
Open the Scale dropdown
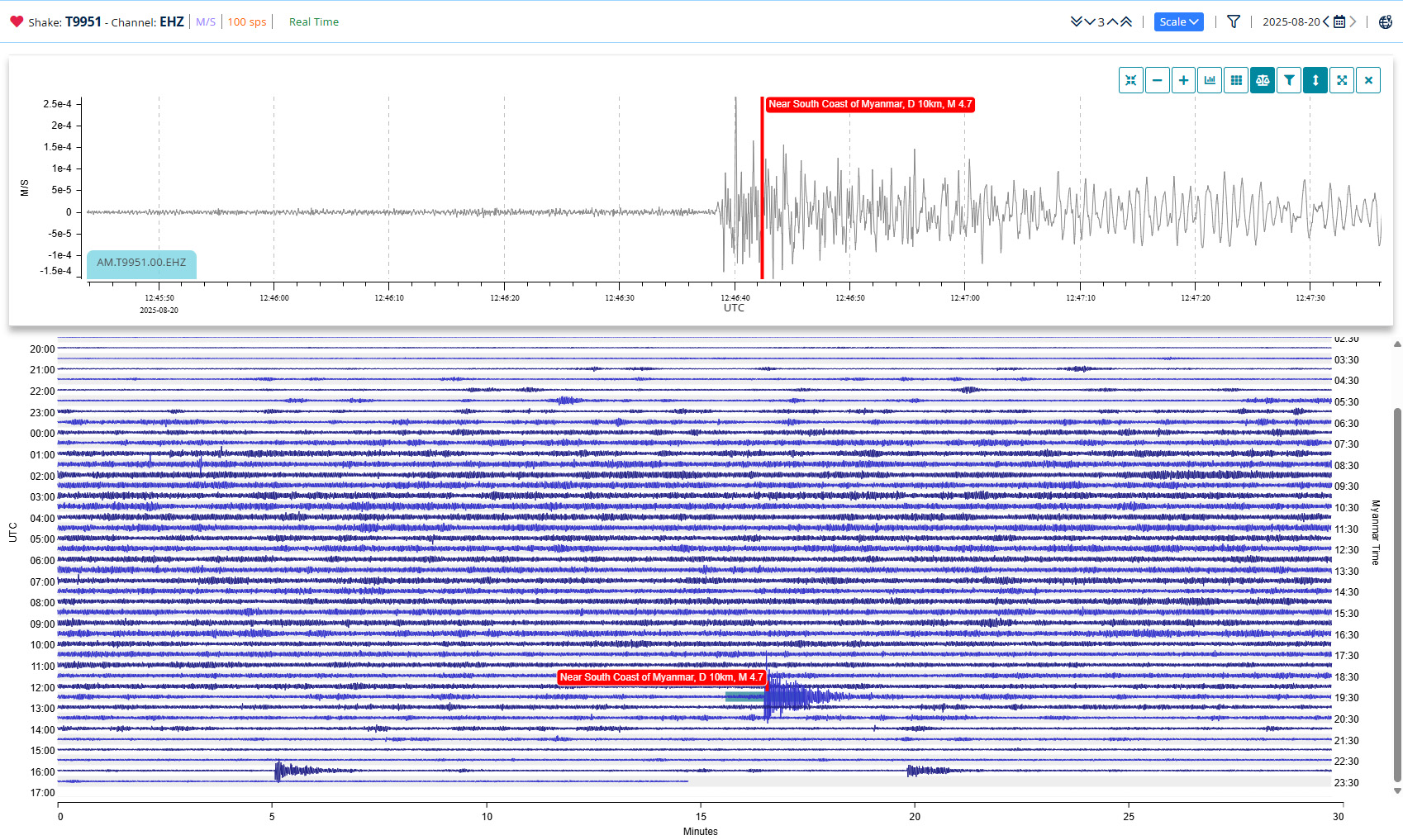click(x=1178, y=21)
